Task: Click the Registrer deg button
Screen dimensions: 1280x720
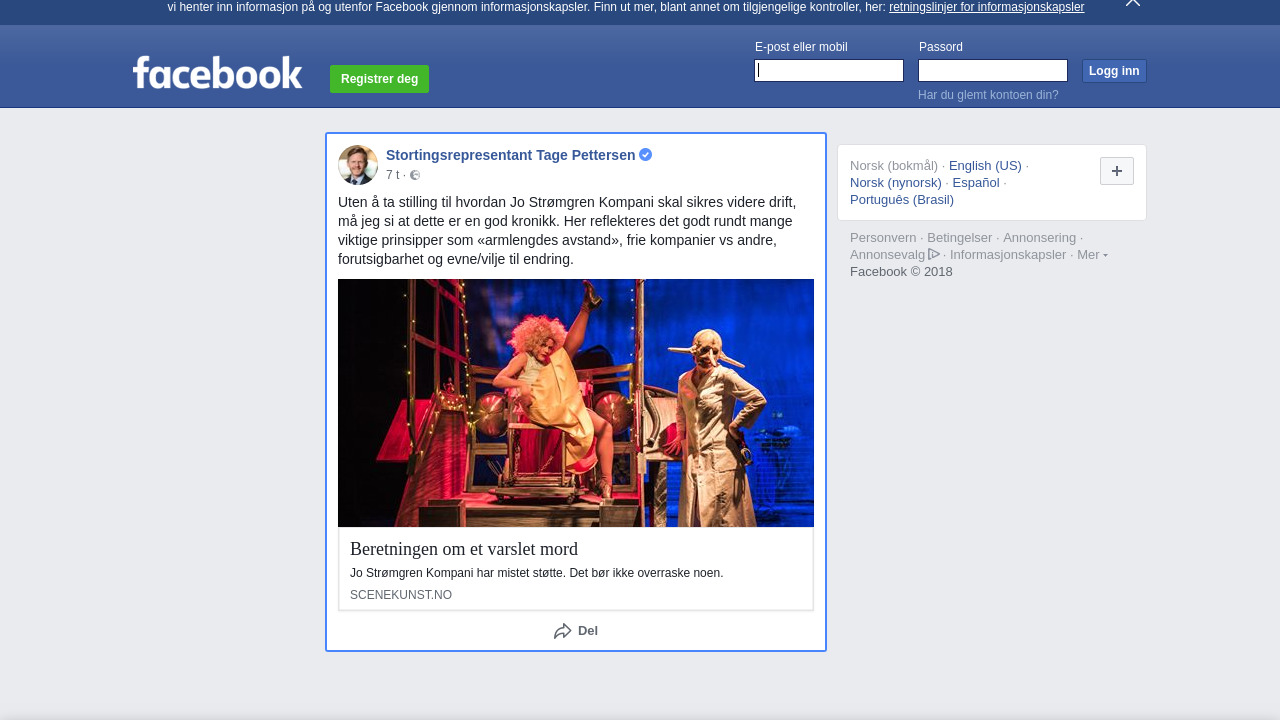Action: coord(379,79)
